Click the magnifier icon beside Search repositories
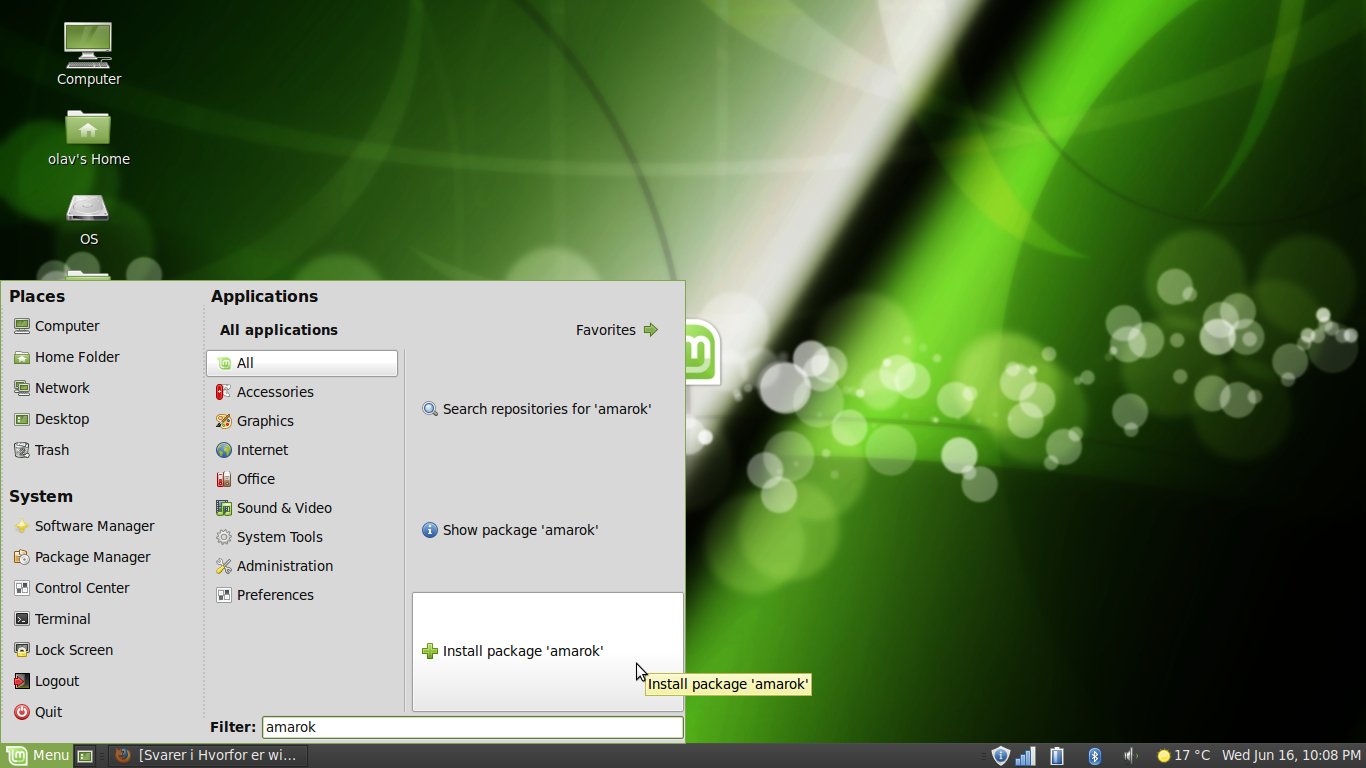 coord(430,409)
